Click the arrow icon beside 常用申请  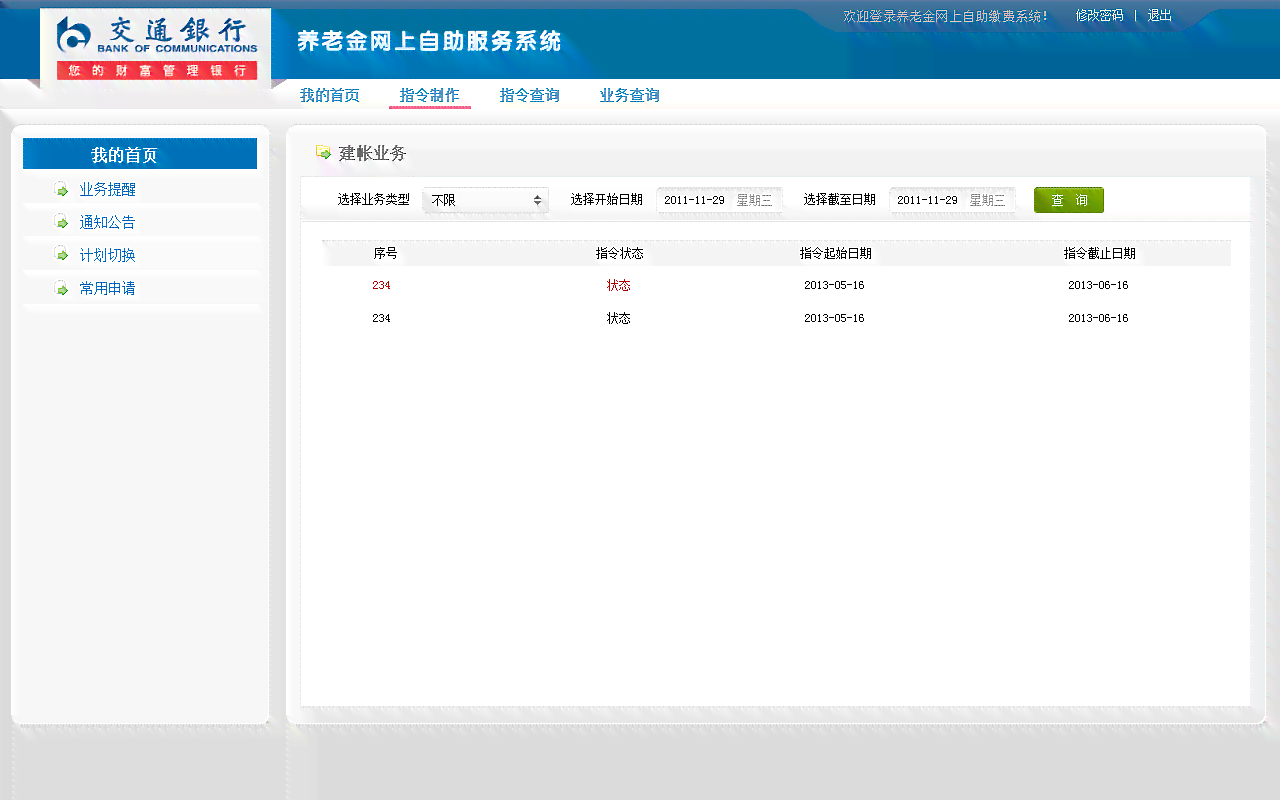click(61, 288)
